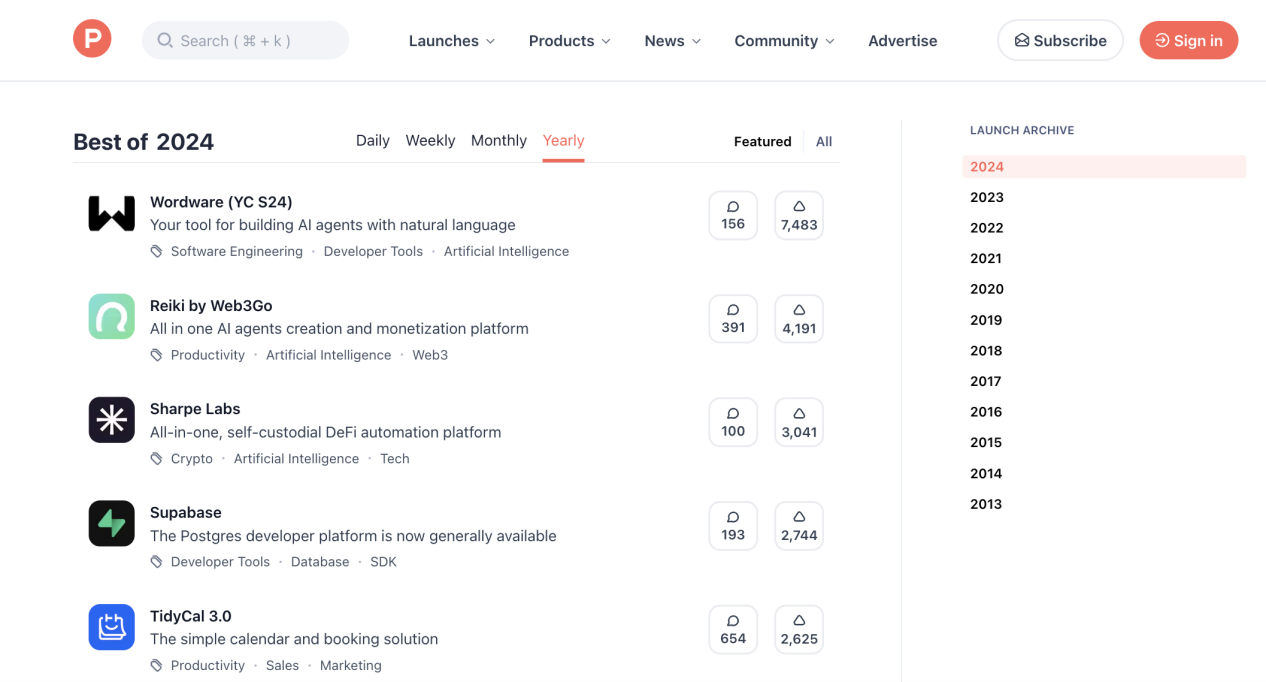The image size is (1266, 682).
Task: Open comments for Reiki by Web3Go
Action: 733,319
